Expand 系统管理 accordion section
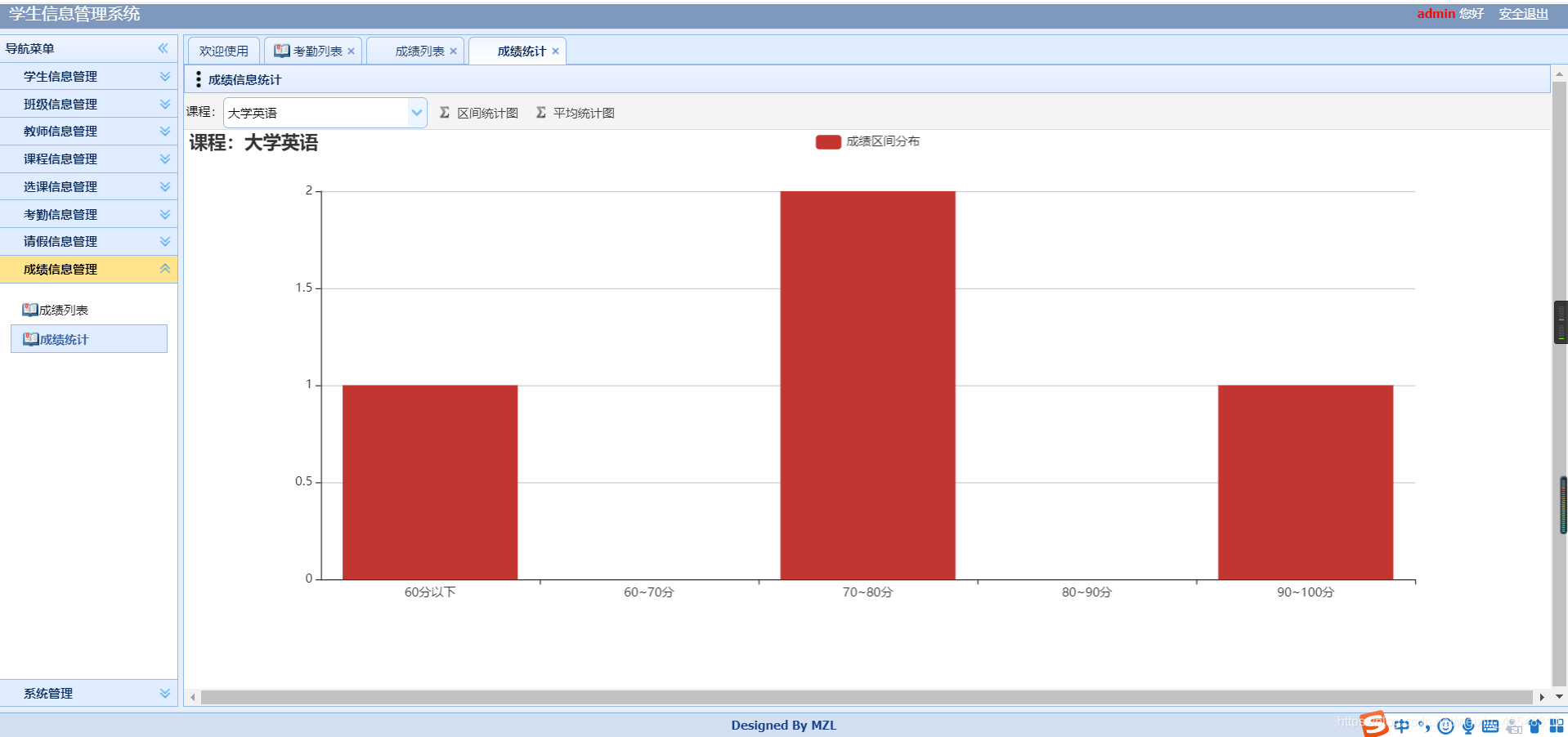The image size is (1568, 737). pos(88,693)
